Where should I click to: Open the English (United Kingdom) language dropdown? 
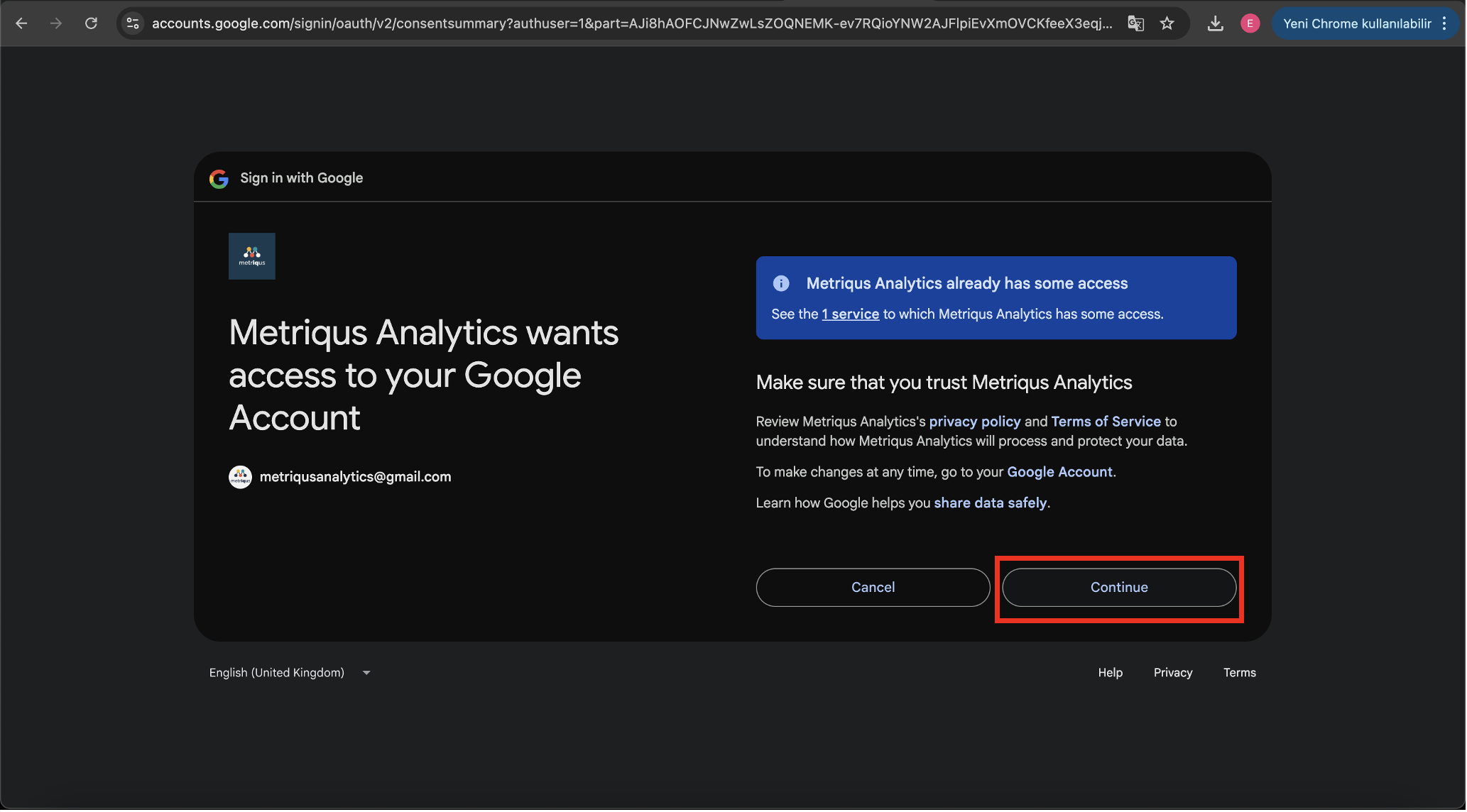coord(290,673)
